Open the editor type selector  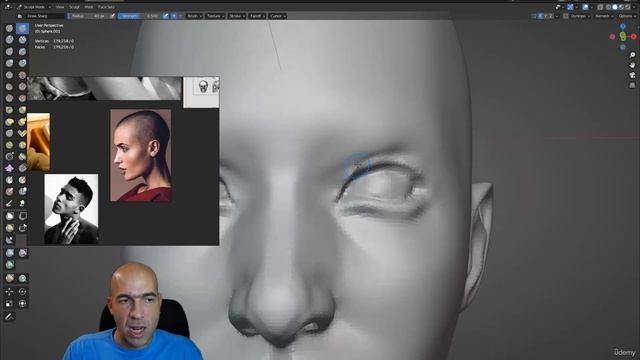pyautogui.click(x=8, y=7)
